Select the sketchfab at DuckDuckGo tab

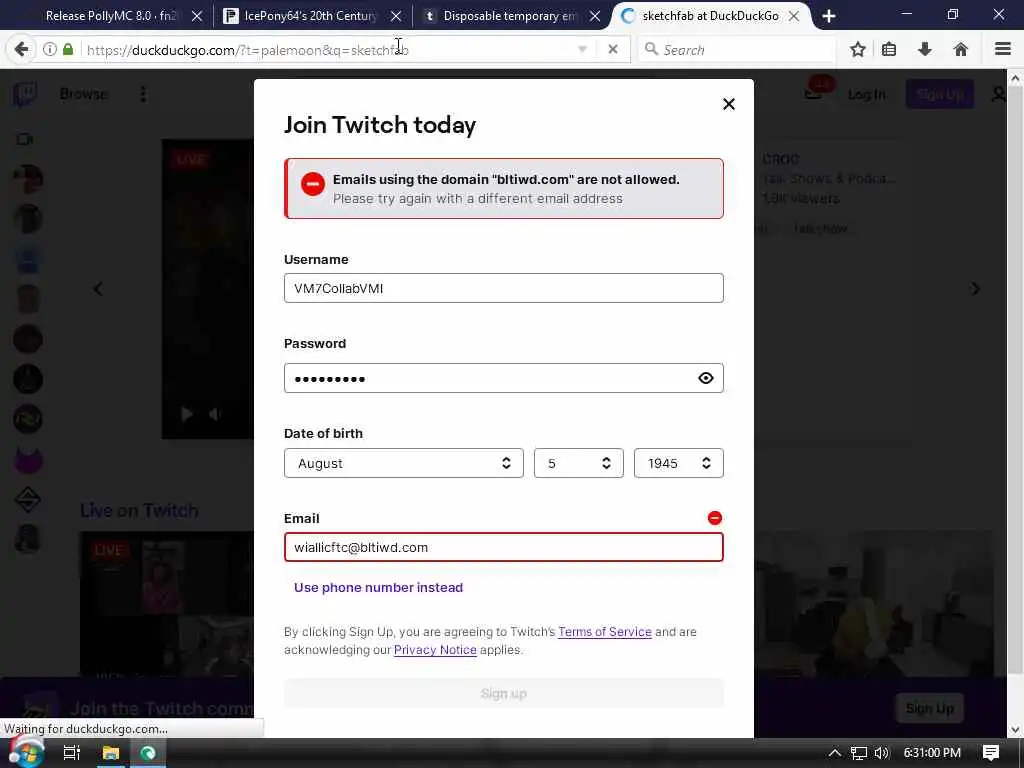[710, 16]
